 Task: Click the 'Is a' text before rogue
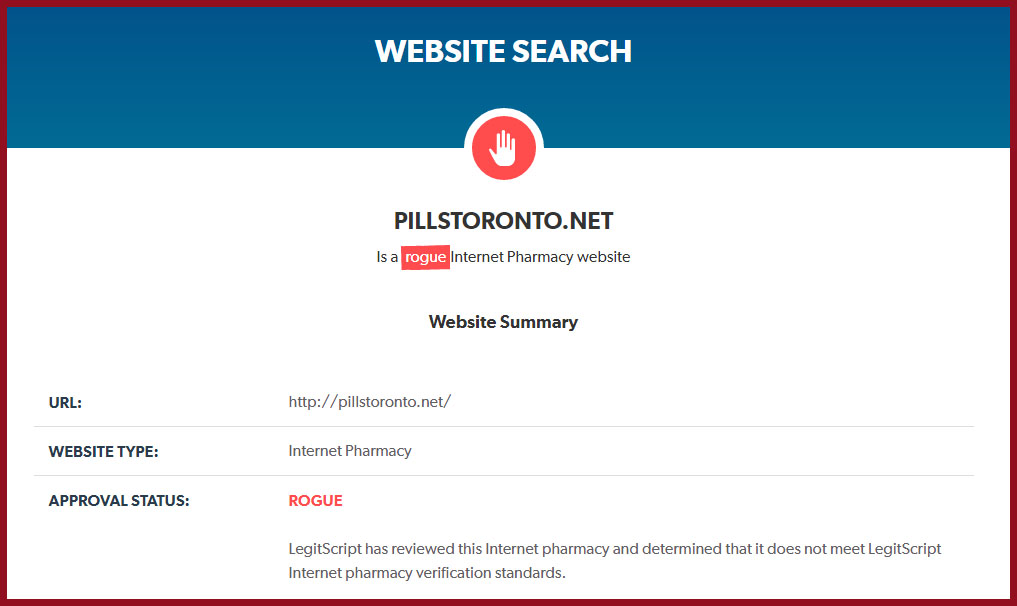[387, 257]
